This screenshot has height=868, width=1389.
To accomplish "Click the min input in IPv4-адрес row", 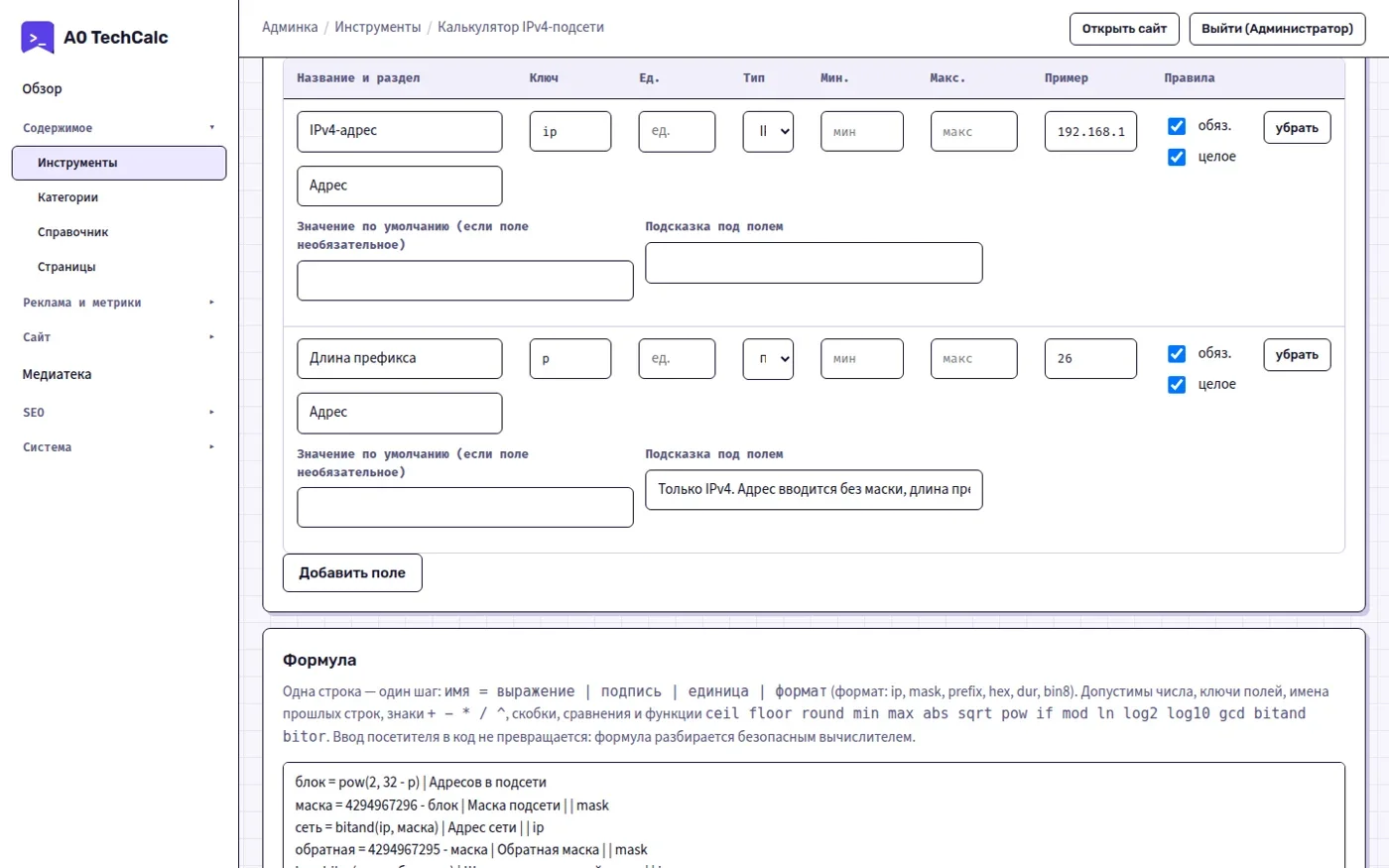I will point(862,131).
